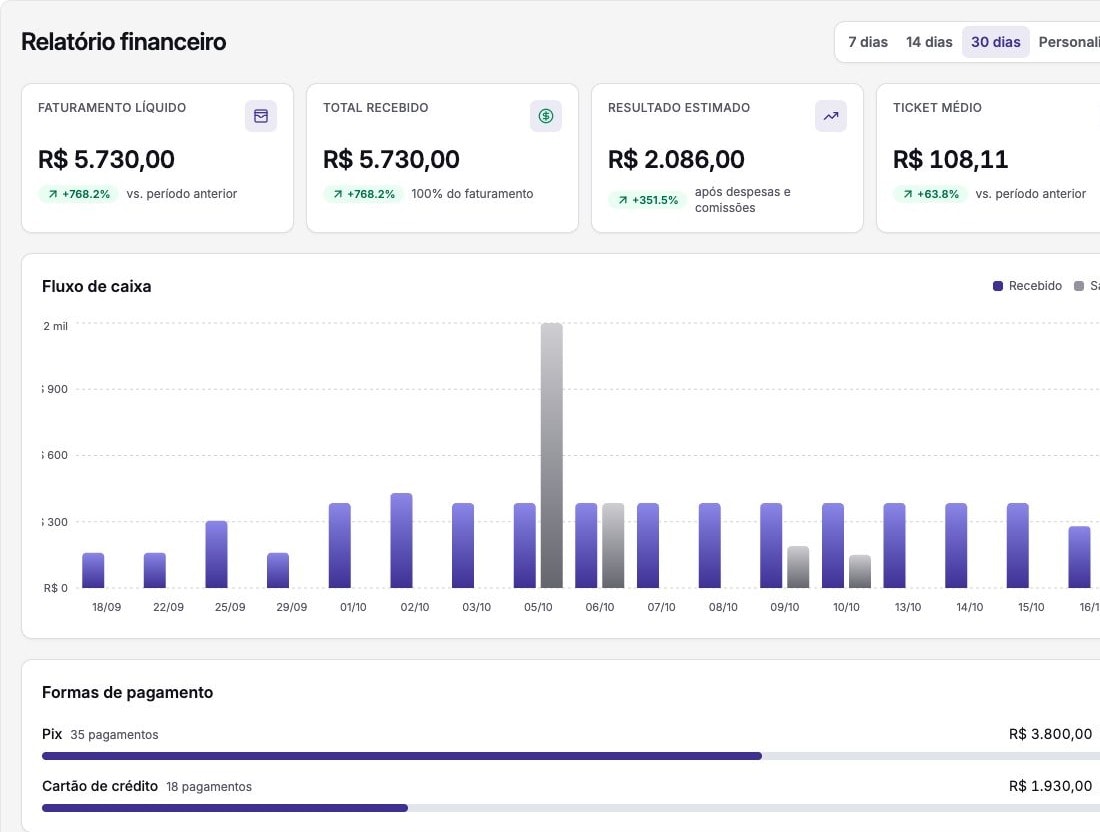
Task: Click the Cartão de crédito label
Action: pos(100,786)
